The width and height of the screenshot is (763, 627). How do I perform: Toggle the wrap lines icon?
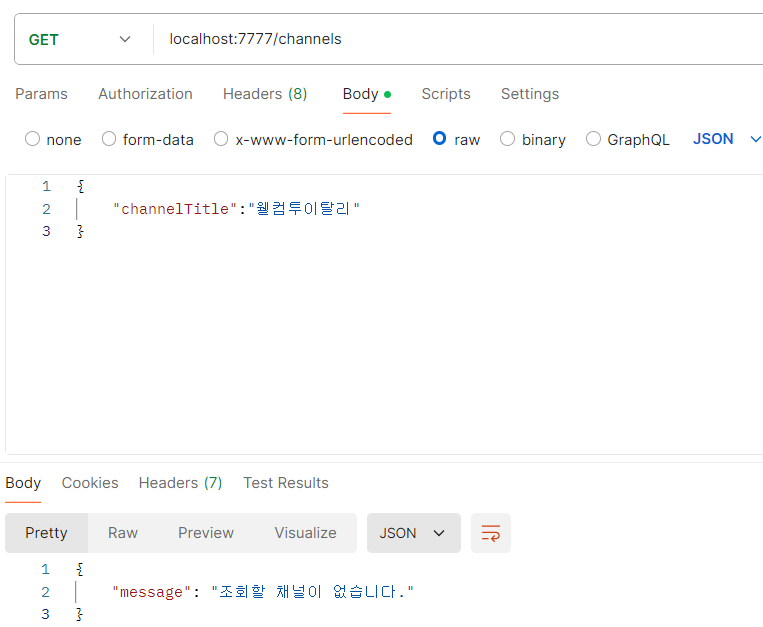(491, 533)
